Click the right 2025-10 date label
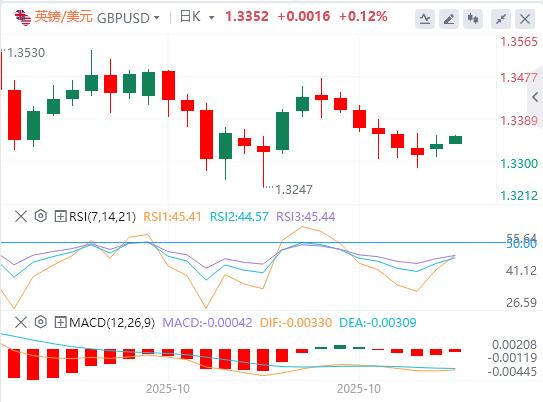 [359, 389]
